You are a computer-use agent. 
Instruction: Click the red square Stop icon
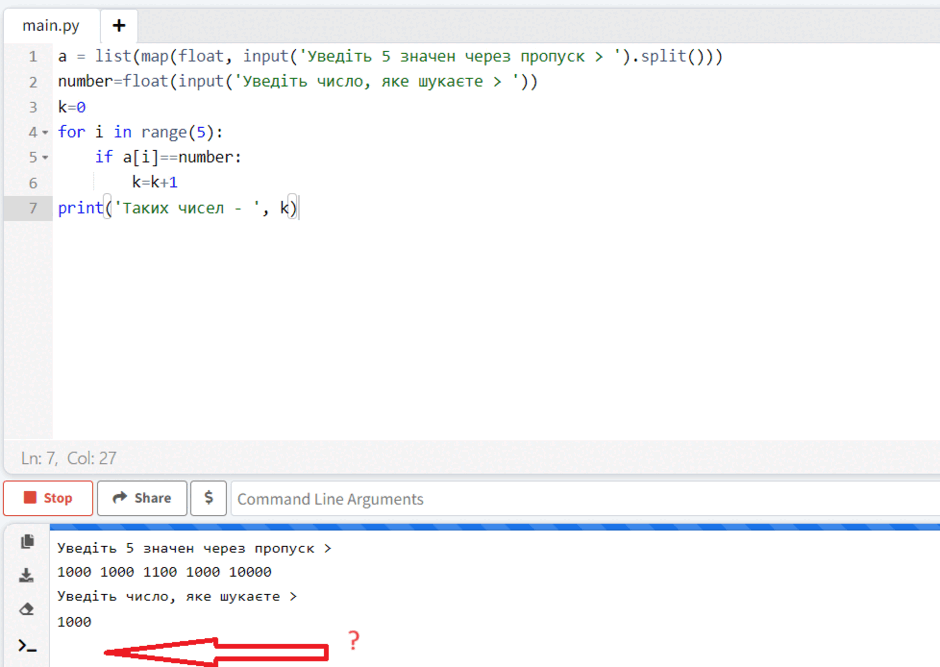pyautogui.click(x=30, y=497)
